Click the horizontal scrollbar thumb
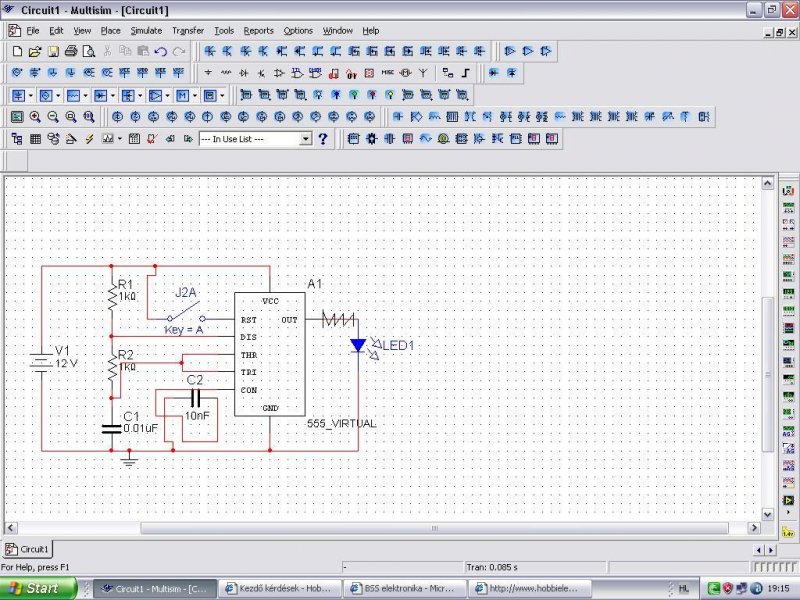The image size is (800, 600). click(x=434, y=528)
